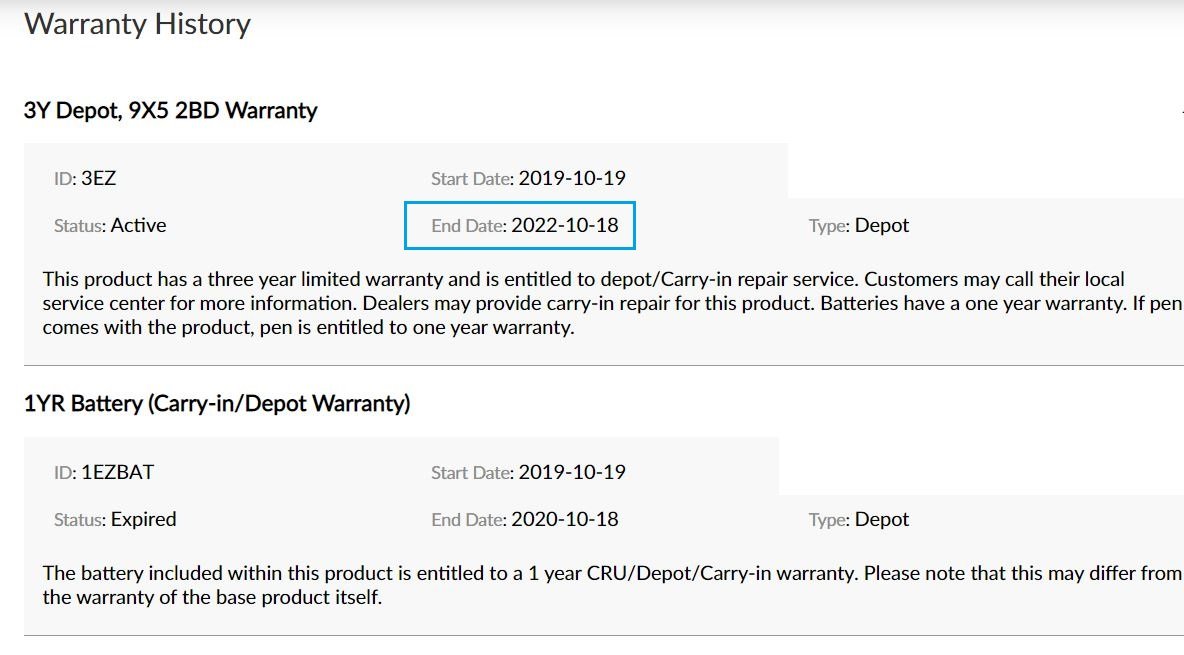Image resolution: width=1184 pixels, height=655 pixels.
Task: Click Start Date 2019-10-19 of 3EZ warranty
Action: click(528, 178)
